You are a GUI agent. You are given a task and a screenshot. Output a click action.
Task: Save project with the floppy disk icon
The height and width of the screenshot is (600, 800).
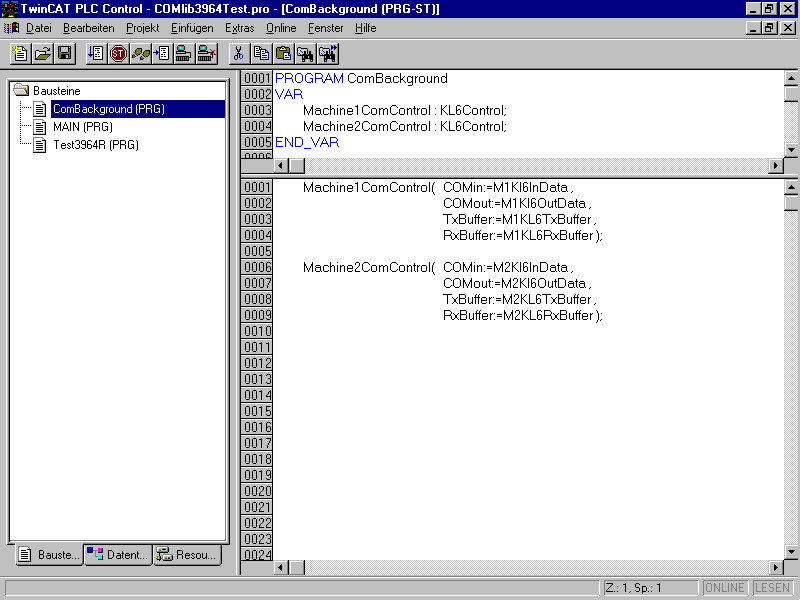(64, 53)
